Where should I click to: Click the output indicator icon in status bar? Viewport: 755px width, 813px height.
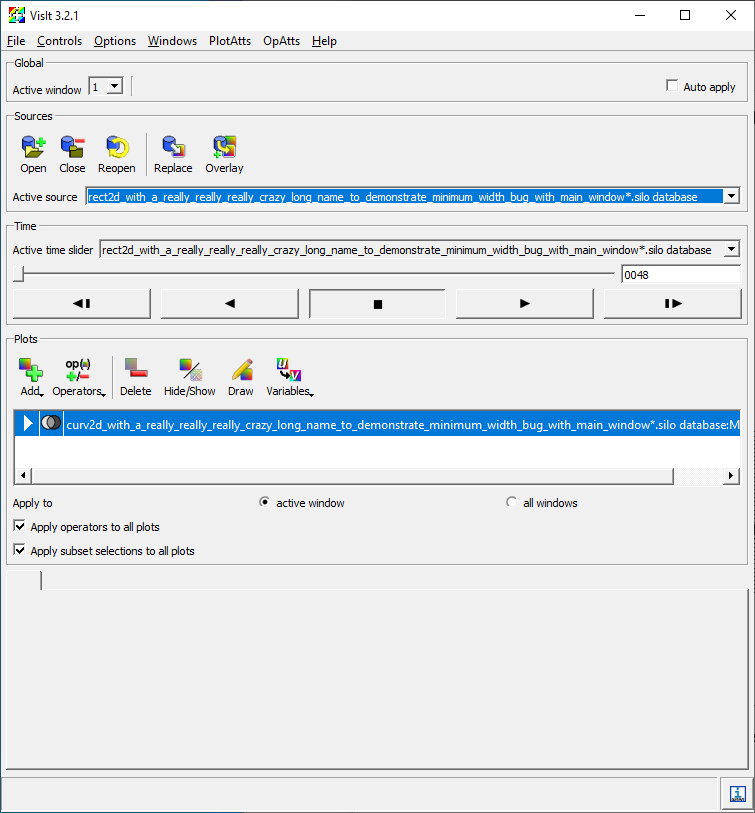click(737, 794)
